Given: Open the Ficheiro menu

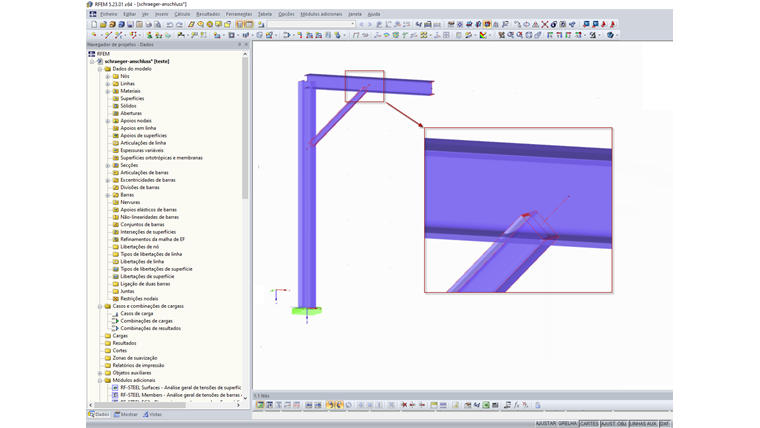Looking at the screenshot, I should 109,14.
